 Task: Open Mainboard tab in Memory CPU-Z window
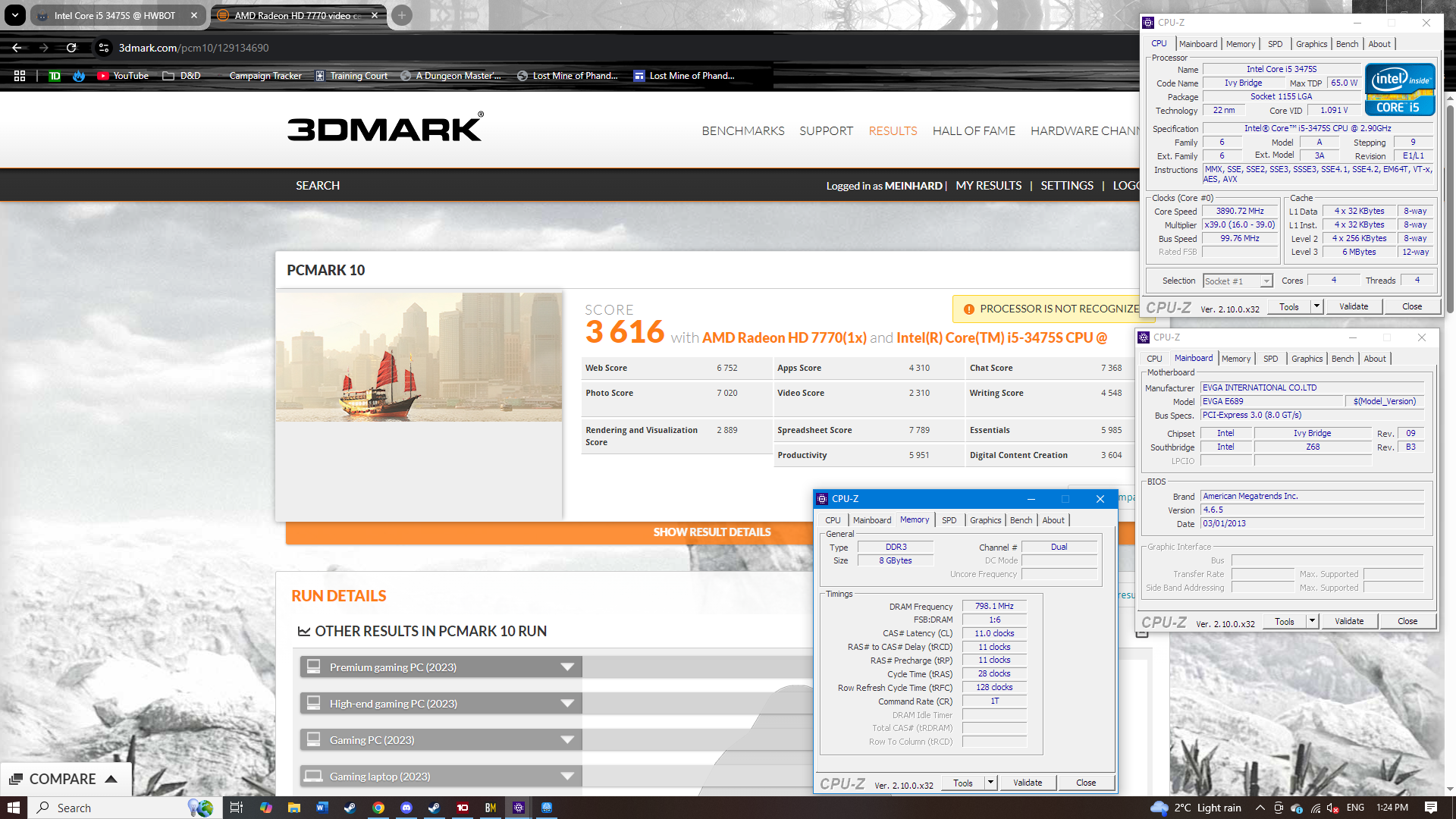click(872, 520)
